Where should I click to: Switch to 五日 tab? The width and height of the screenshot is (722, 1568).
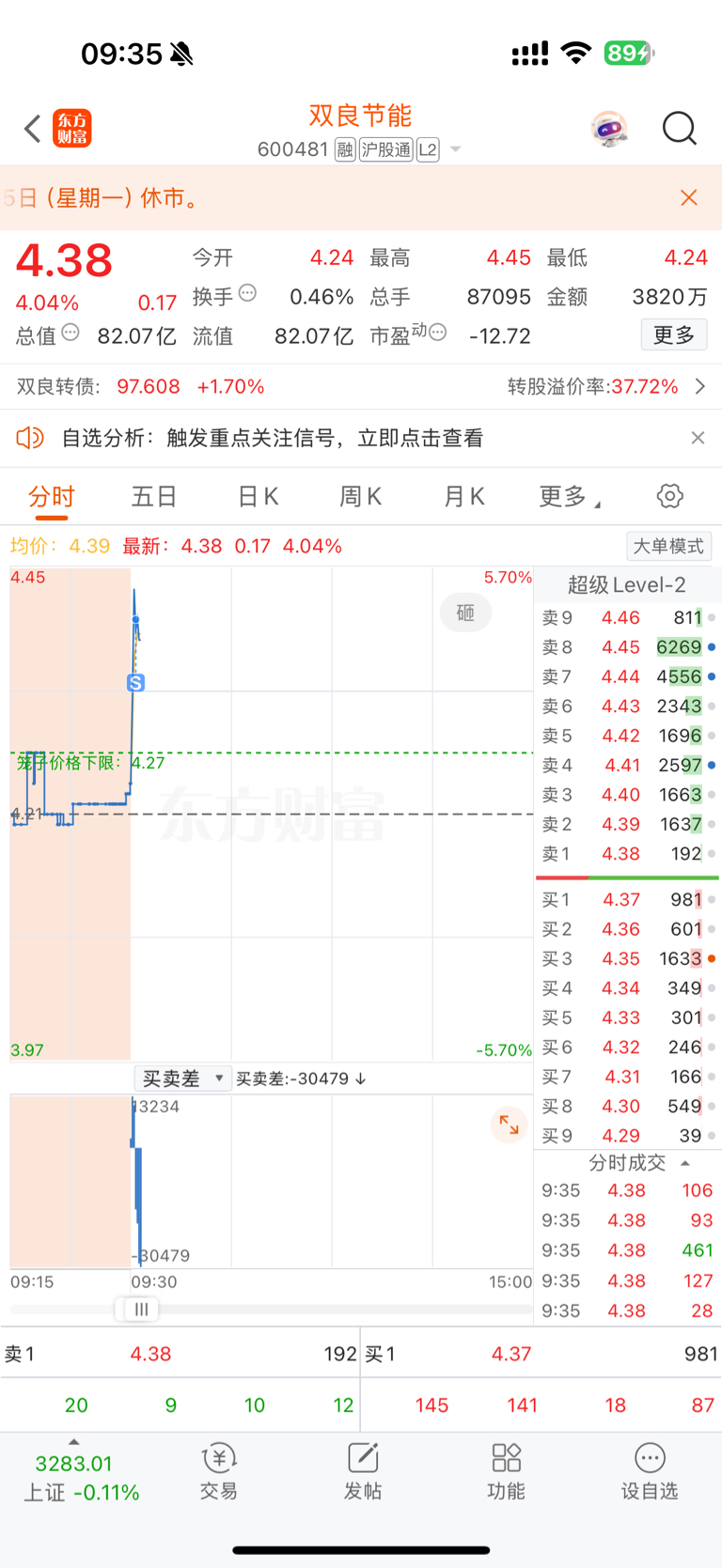point(154,496)
